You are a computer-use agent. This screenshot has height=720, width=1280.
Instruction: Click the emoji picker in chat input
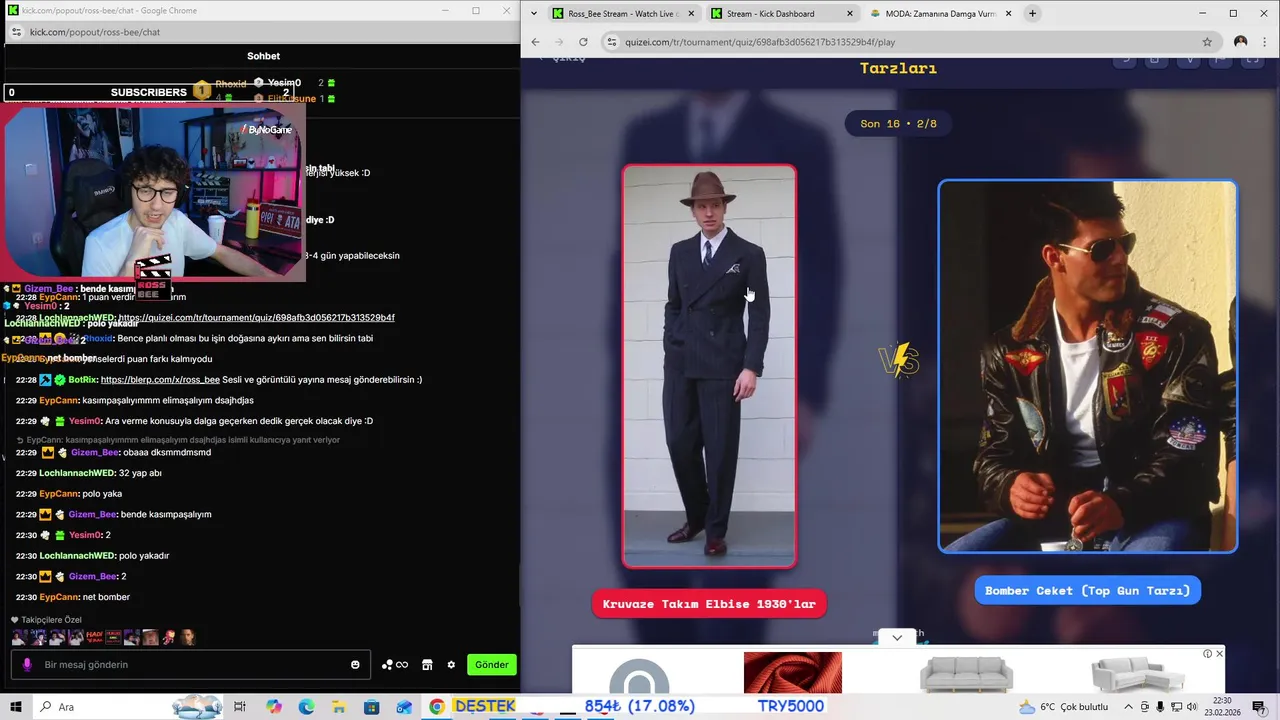pyautogui.click(x=355, y=665)
